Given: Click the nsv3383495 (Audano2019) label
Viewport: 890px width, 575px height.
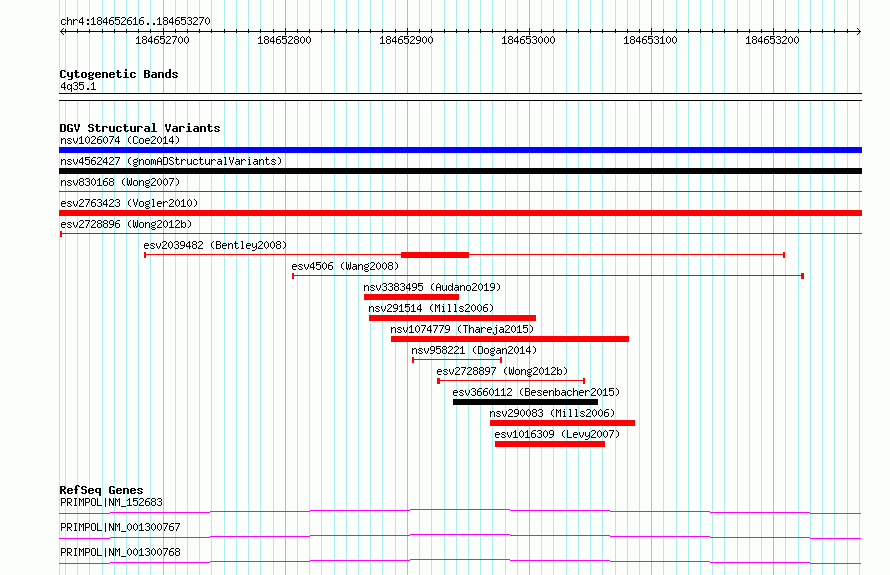Looking at the screenshot, I should (432, 287).
